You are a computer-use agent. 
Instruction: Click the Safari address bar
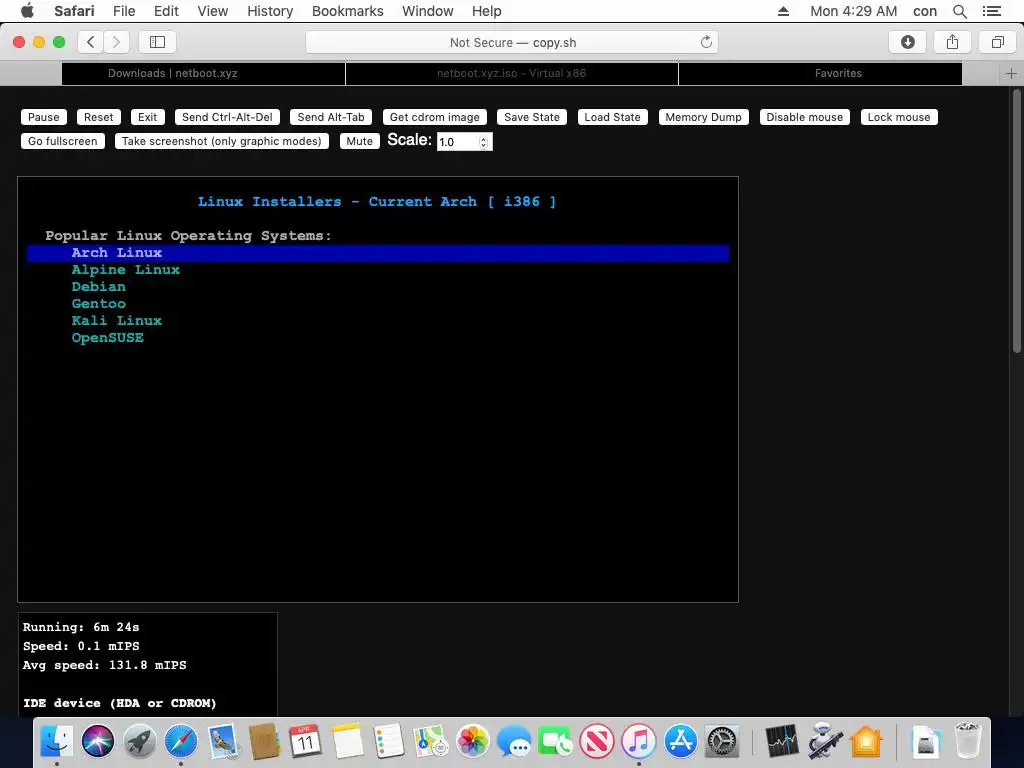click(x=512, y=42)
